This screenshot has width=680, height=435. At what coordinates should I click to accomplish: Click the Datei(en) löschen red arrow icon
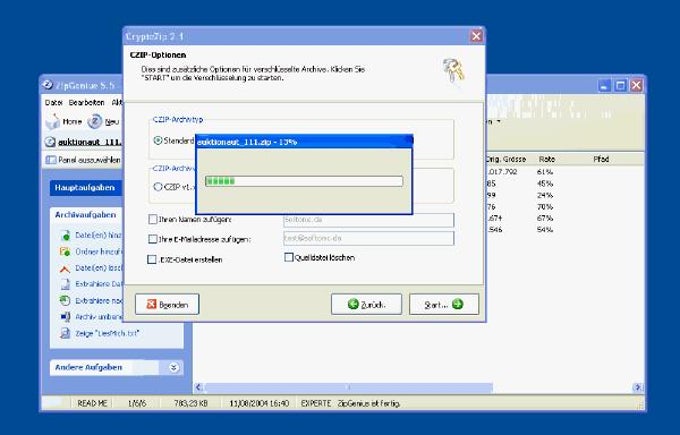click(65, 269)
